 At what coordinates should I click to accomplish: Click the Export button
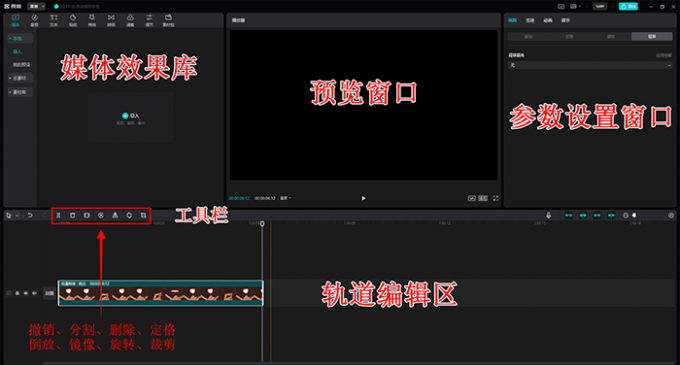pyautogui.click(x=628, y=7)
